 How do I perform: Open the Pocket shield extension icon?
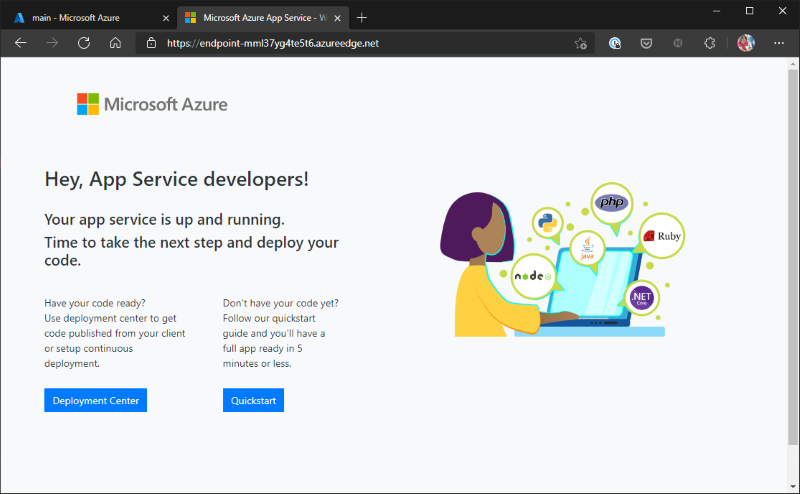pos(646,43)
